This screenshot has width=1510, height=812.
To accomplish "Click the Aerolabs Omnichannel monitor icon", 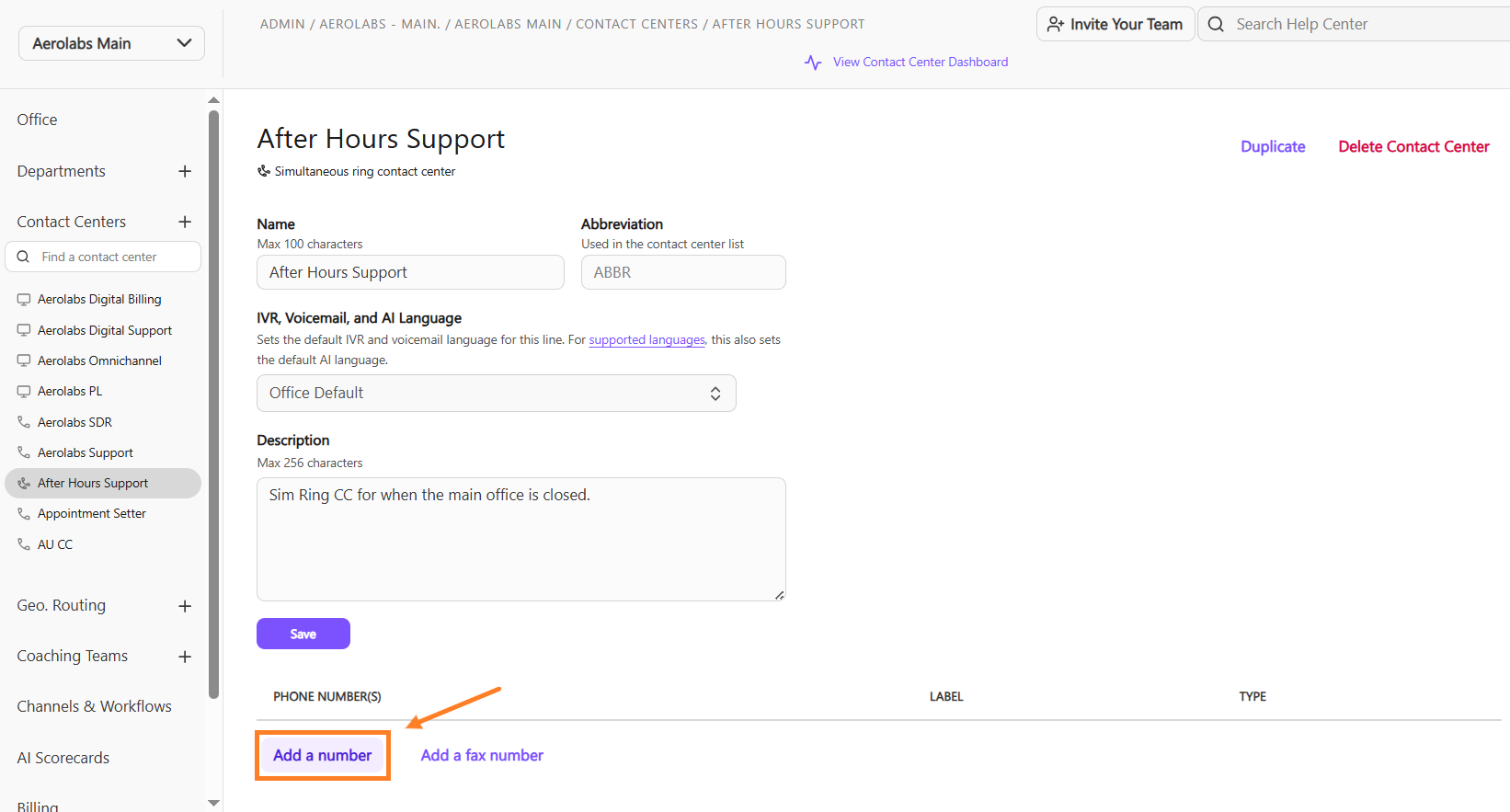I will [24, 360].
